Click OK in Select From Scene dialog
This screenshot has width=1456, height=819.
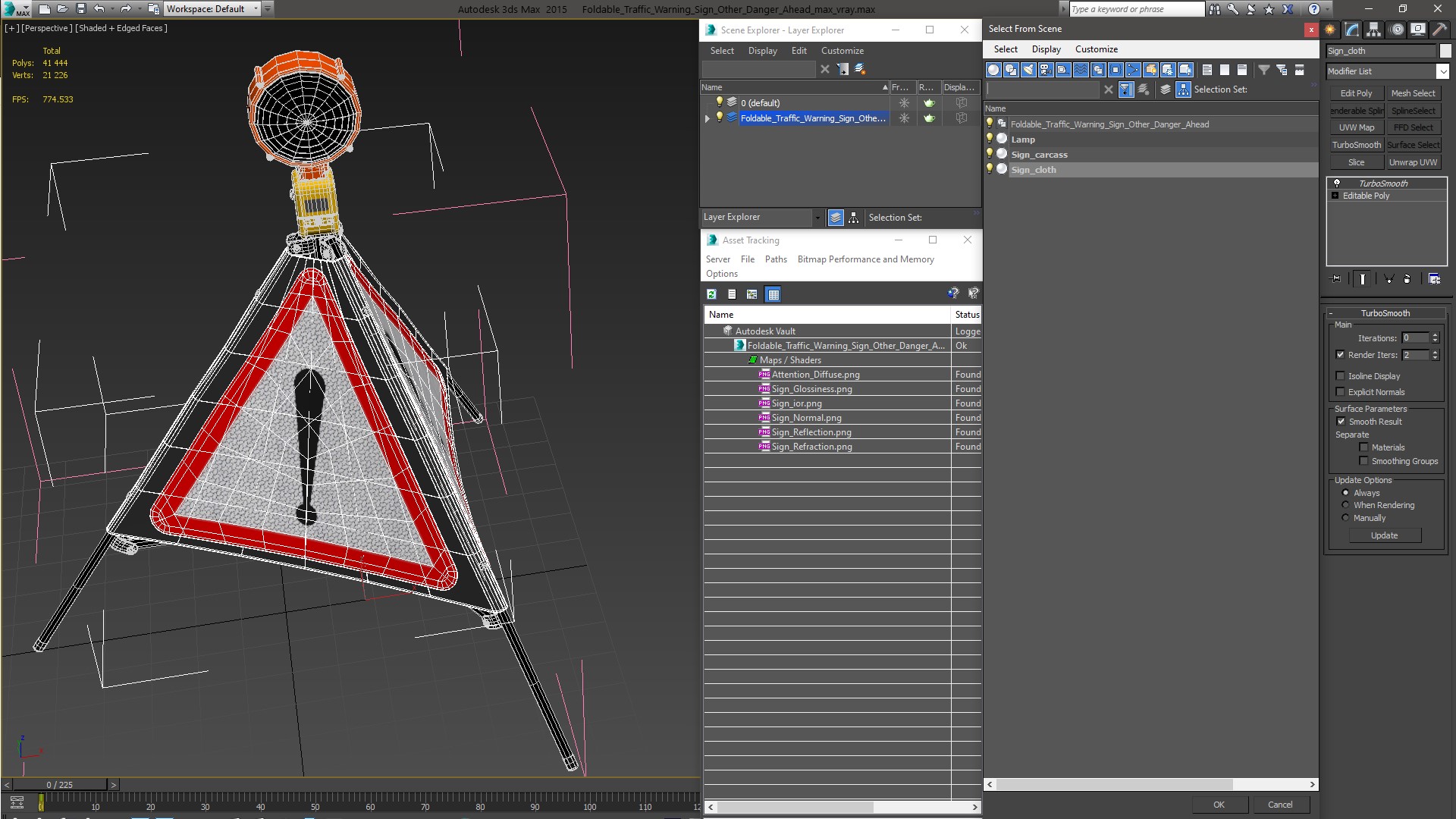coord(1219,805)
